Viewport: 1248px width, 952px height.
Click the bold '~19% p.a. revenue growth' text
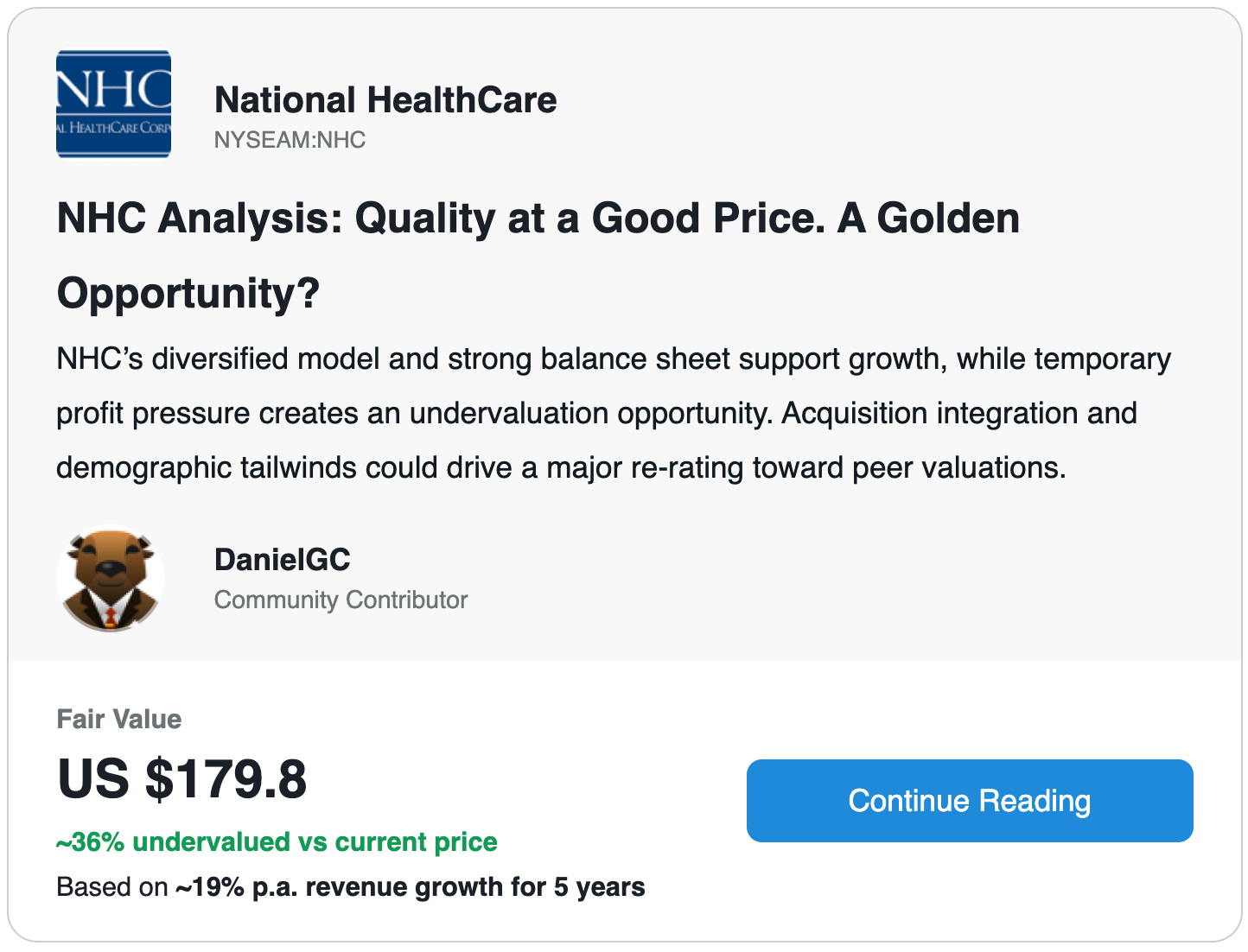coord(347,887)
